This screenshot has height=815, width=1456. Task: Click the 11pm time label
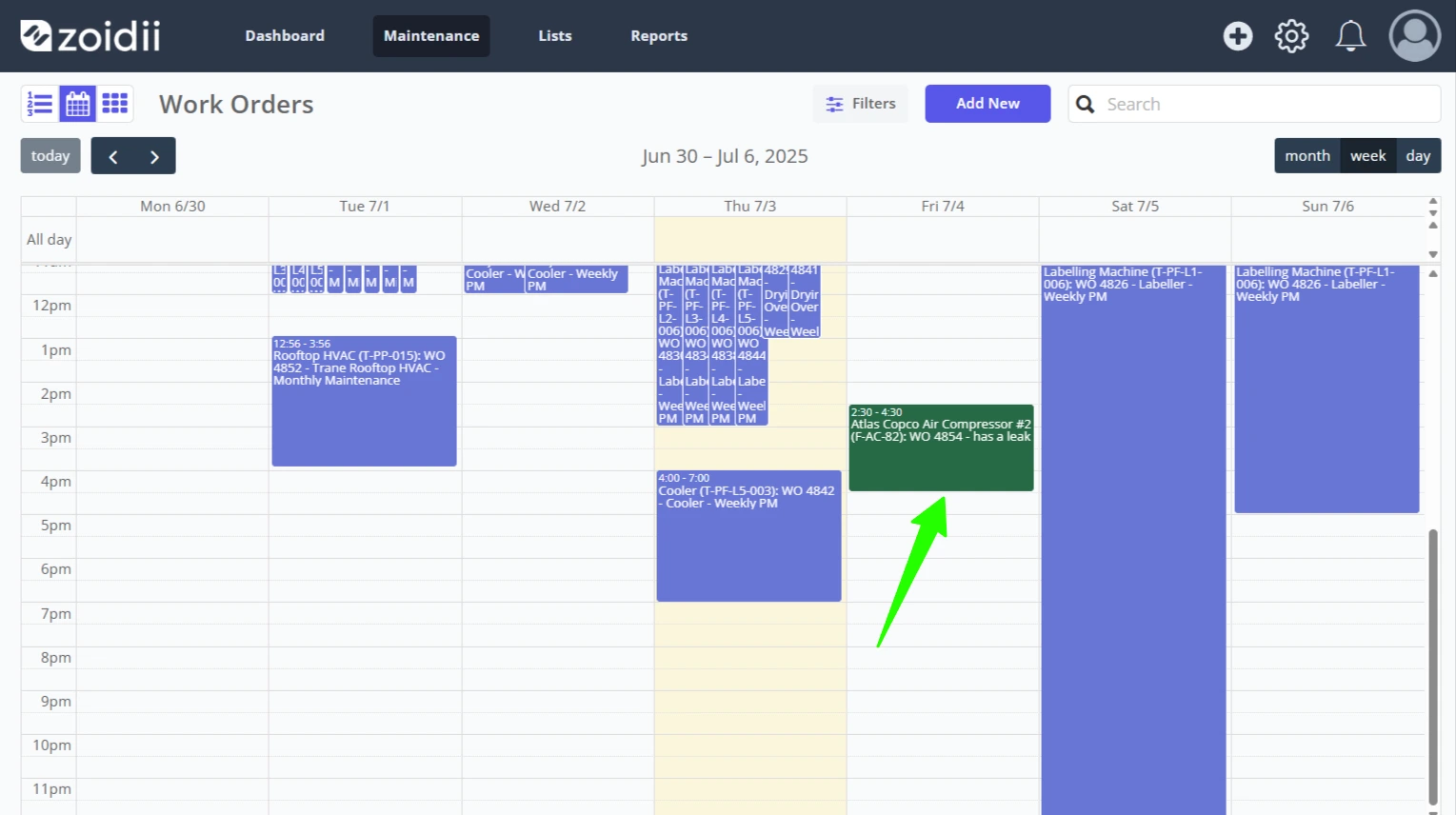pos(51,789)
